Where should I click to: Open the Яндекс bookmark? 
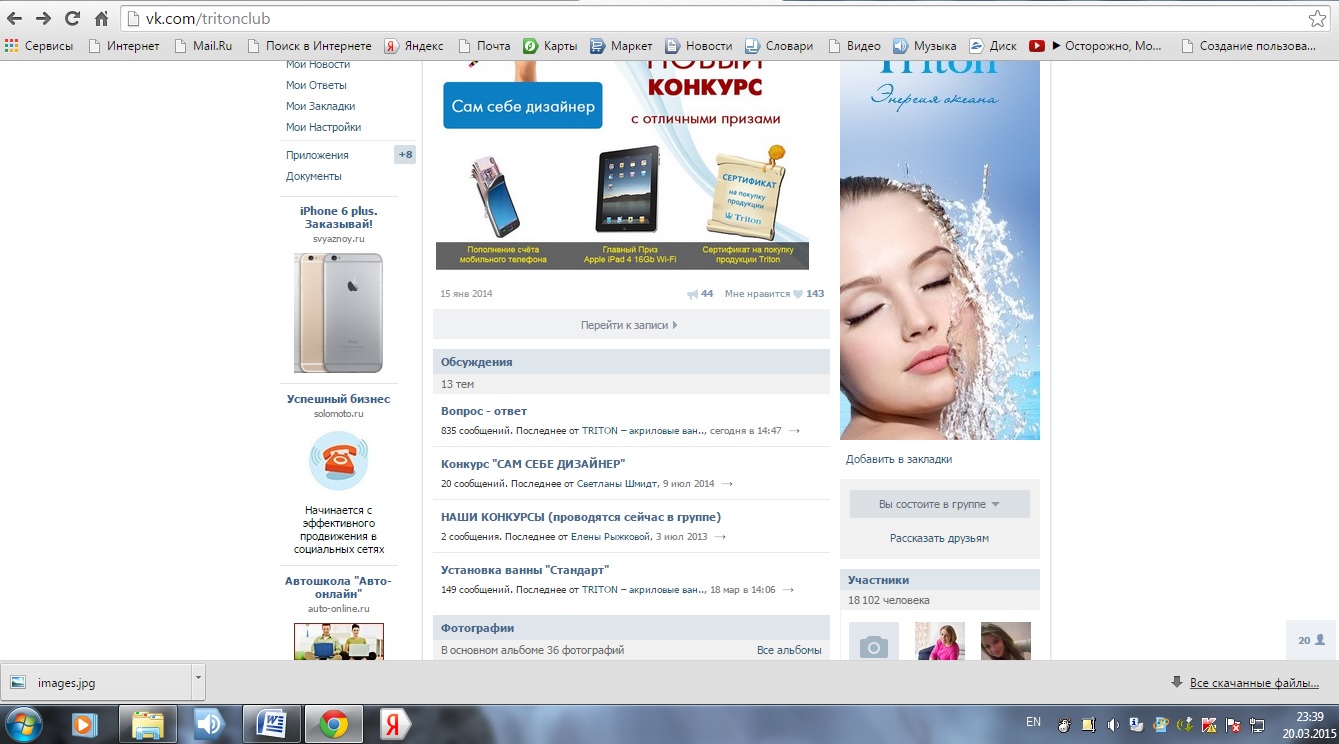pyautogui.click(x=414, y=46)
